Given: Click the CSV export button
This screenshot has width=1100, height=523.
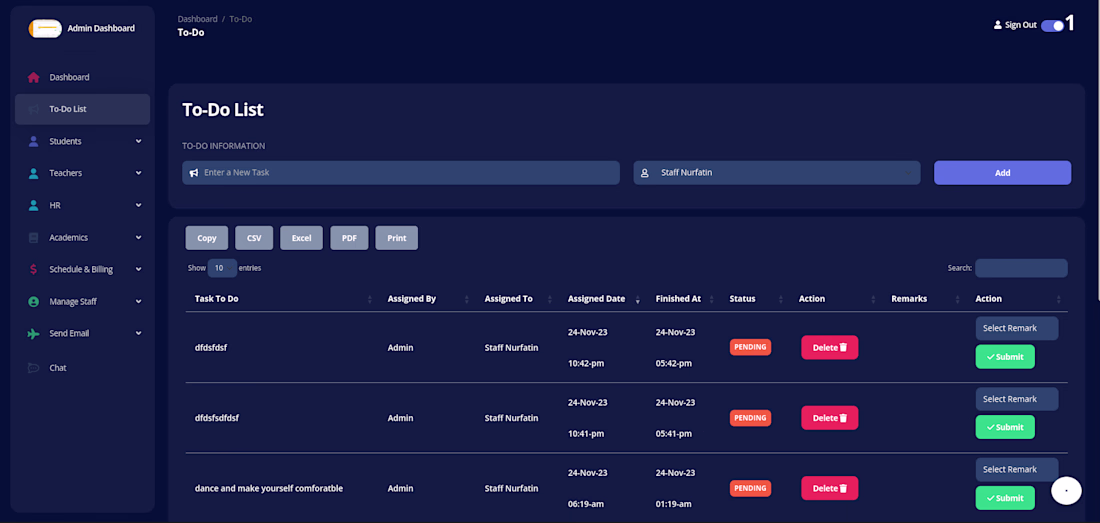Looking at the screenshot, I should pos(254,238).
